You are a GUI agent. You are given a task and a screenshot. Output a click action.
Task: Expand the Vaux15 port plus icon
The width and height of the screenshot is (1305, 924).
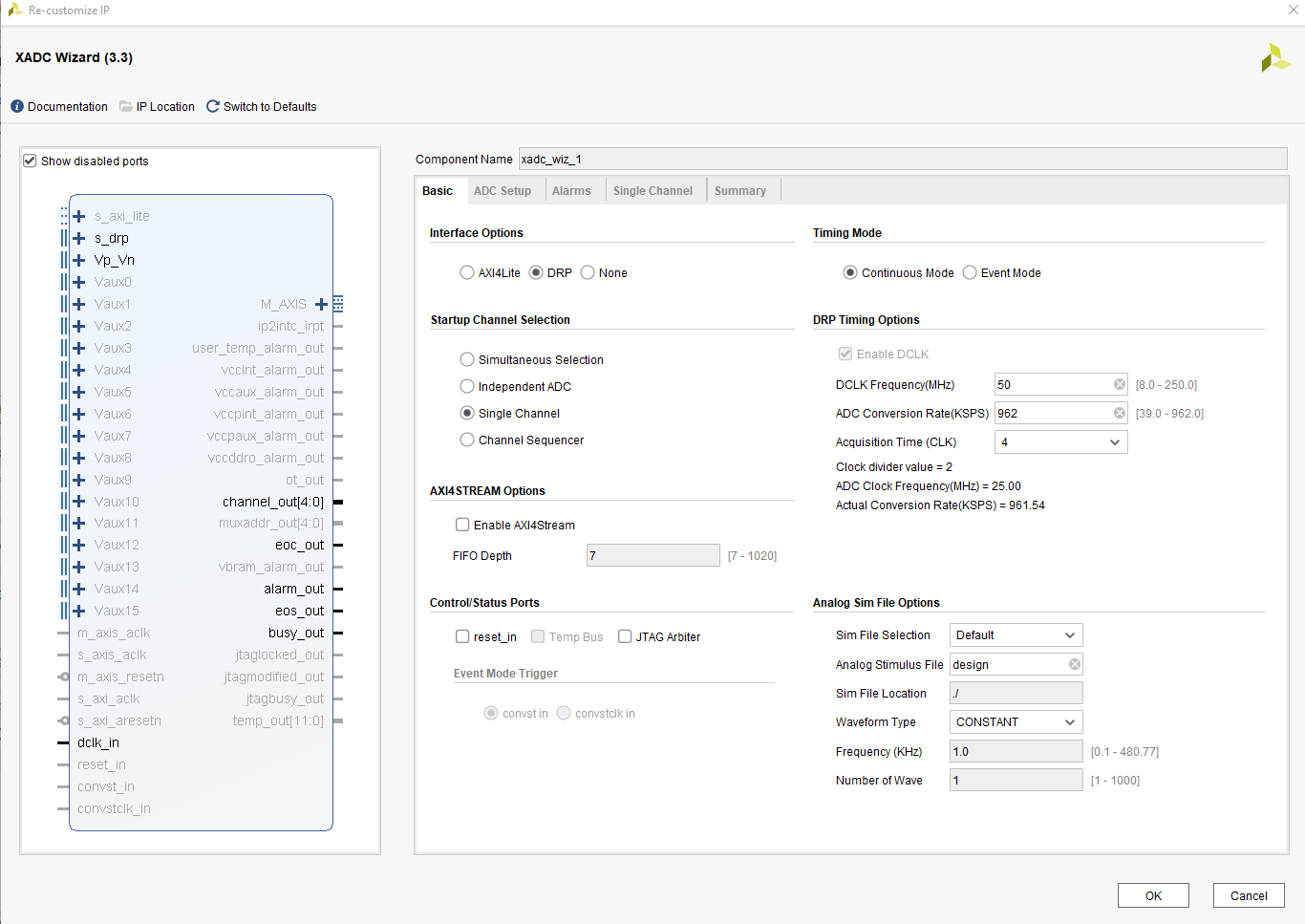tap(79, 611)
